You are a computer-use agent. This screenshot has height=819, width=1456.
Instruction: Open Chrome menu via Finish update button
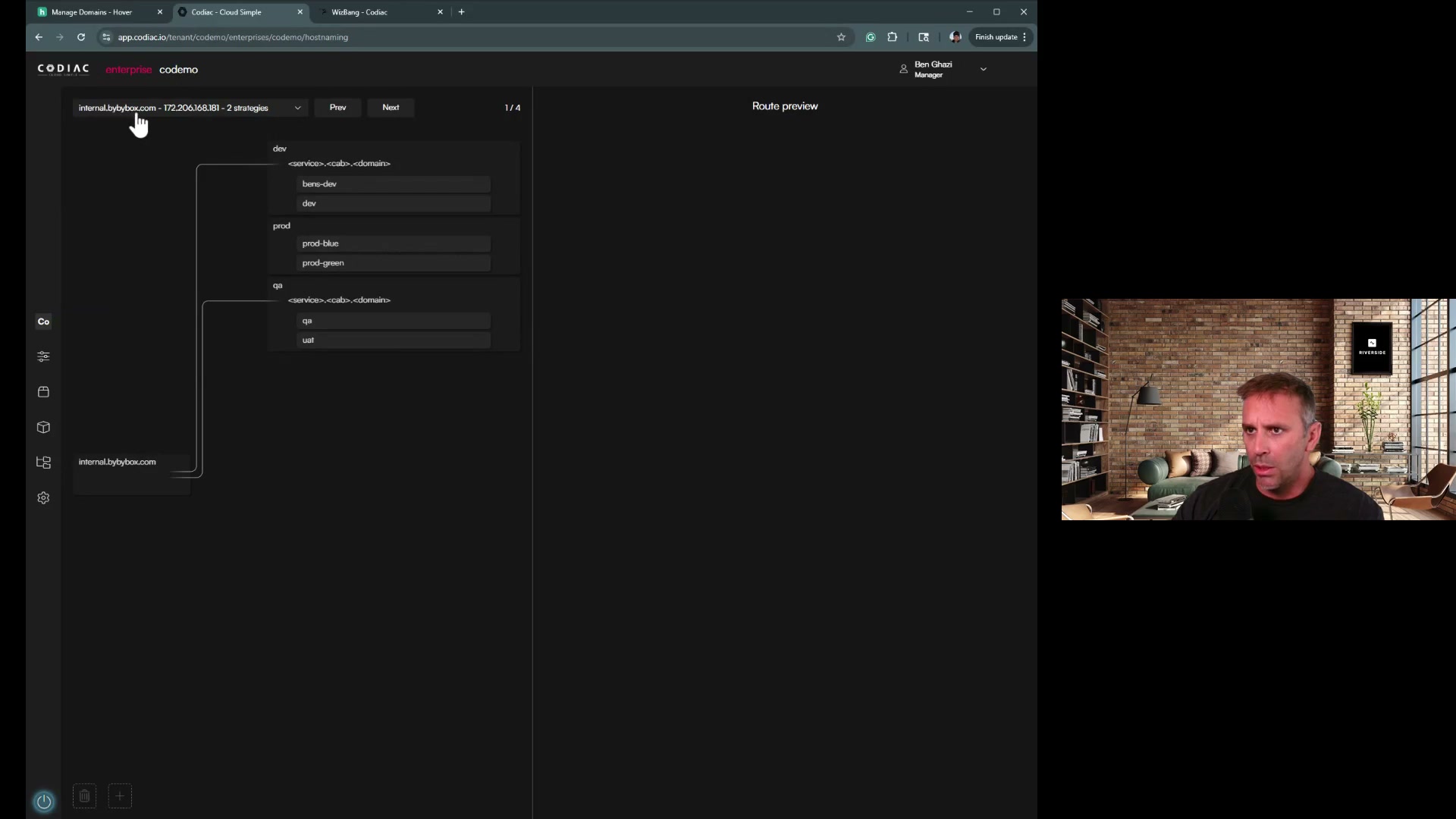click(1000, 37)
